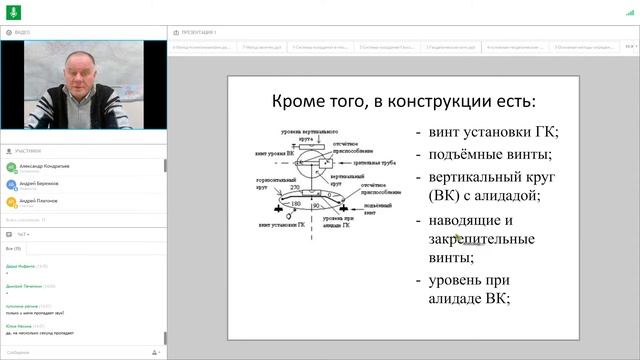Click the chat messages scrollbar
The image size is (640, 360).
tap(165, 338)
